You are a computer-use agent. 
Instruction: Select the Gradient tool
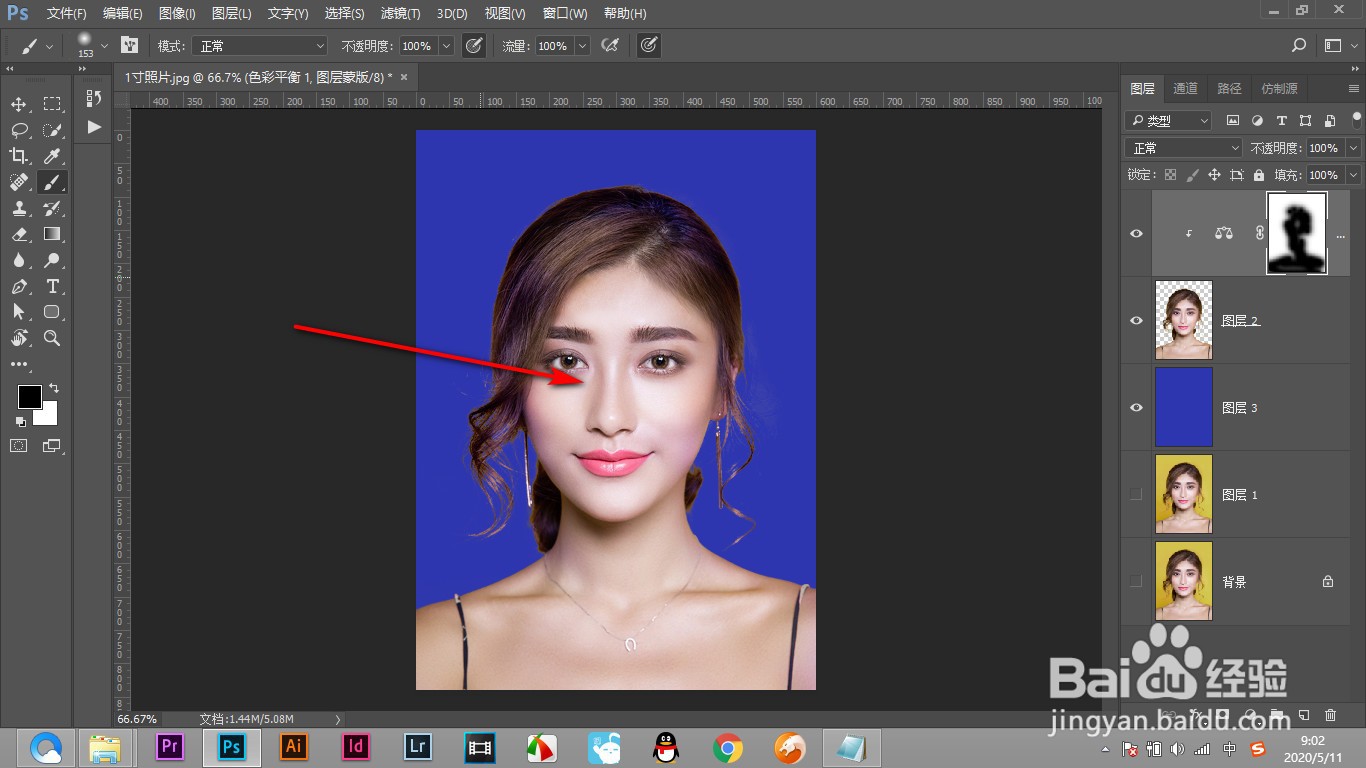52,234
